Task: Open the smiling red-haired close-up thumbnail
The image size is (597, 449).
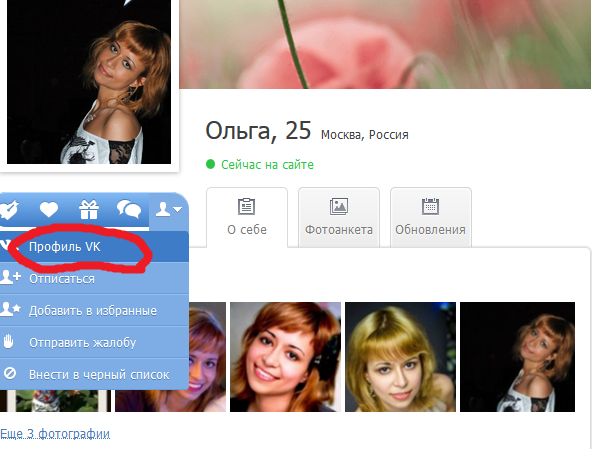Action: [285, 357]
